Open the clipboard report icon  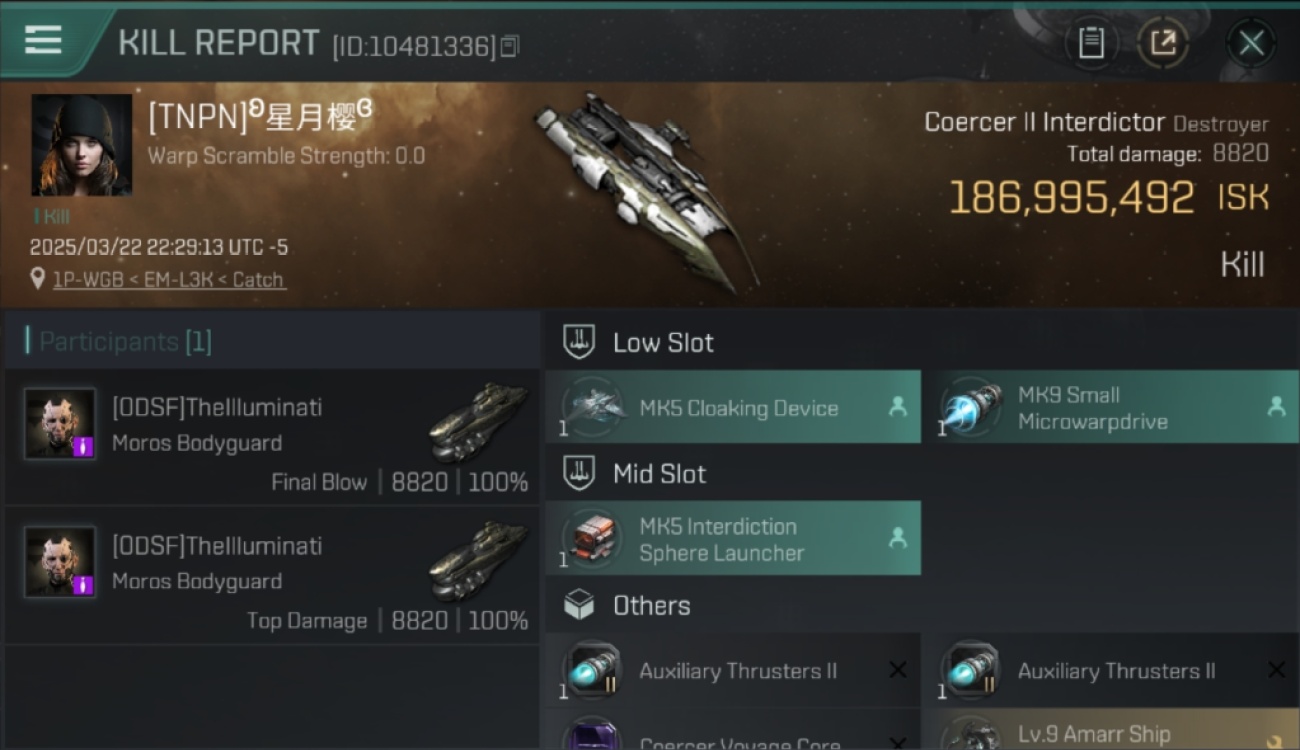tap(1091, 43)
